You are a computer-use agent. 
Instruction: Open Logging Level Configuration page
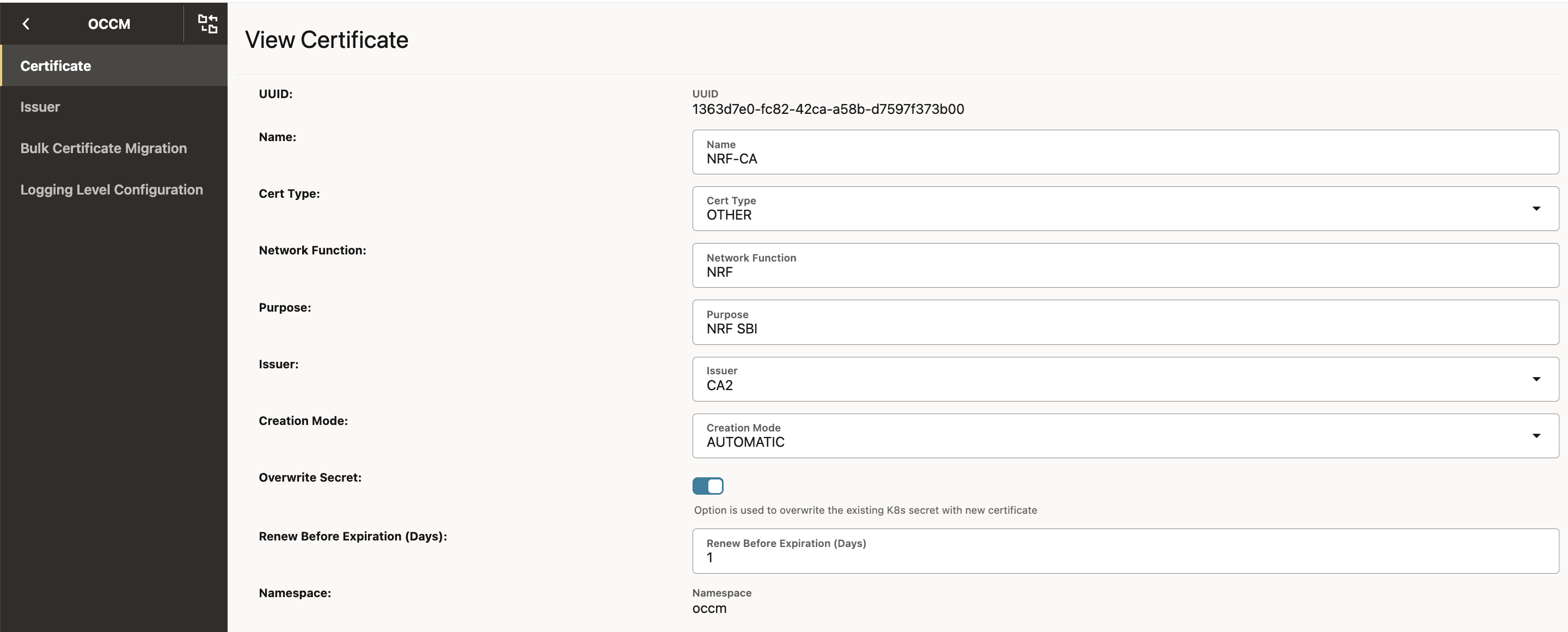click(112, 190)
